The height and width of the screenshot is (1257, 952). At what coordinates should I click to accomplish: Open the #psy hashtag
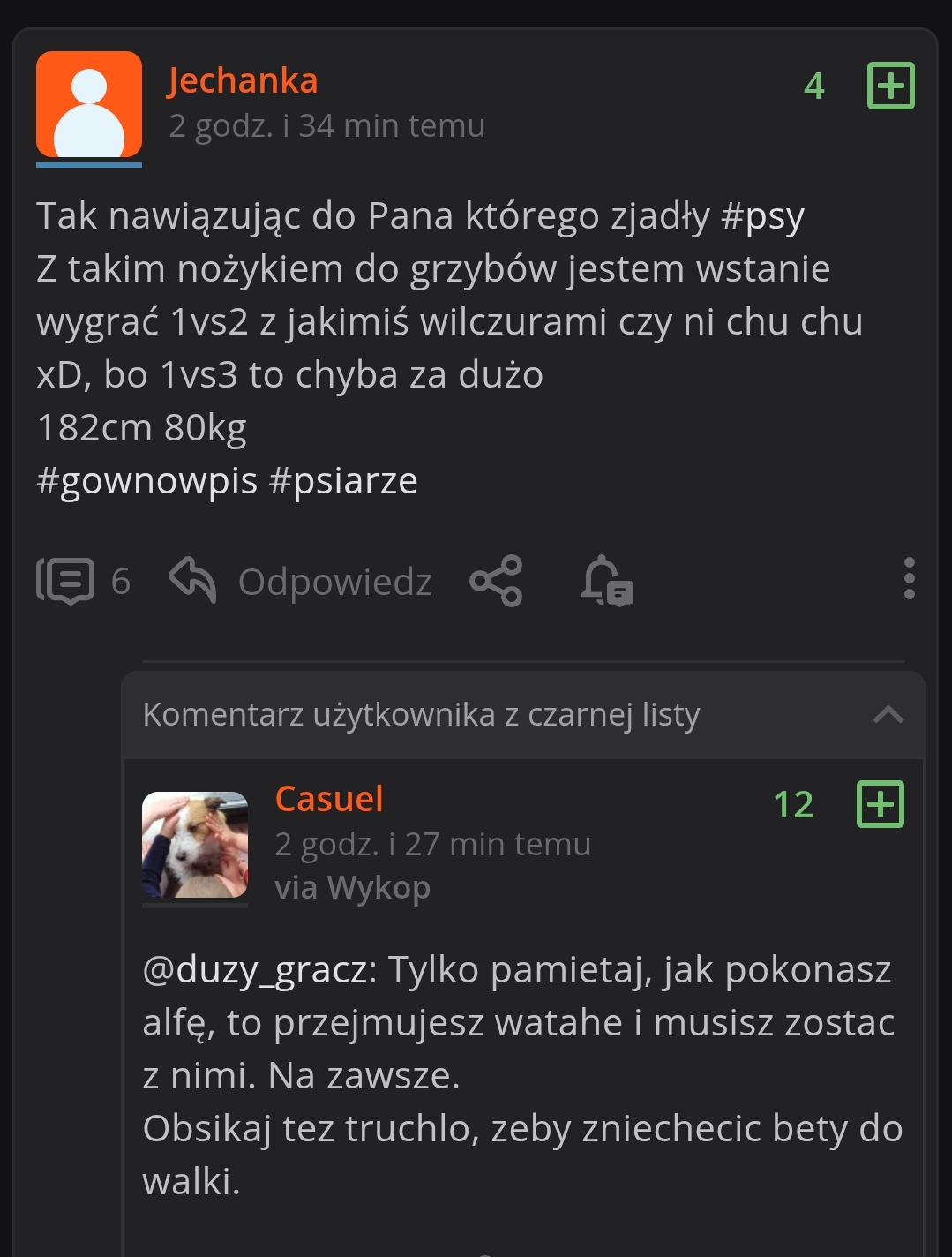[763, 216]
